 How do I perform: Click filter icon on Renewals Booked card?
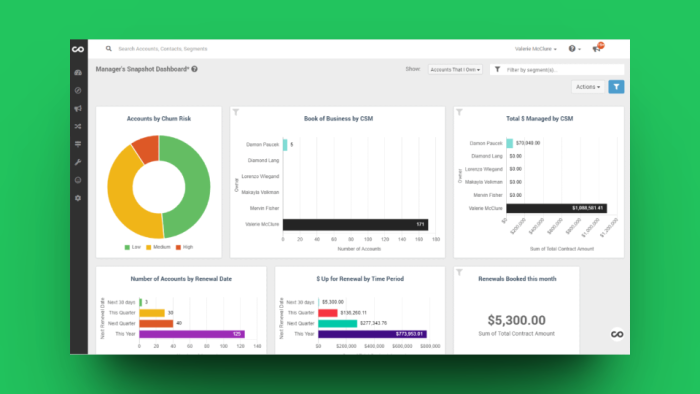[x=459, y=272]
